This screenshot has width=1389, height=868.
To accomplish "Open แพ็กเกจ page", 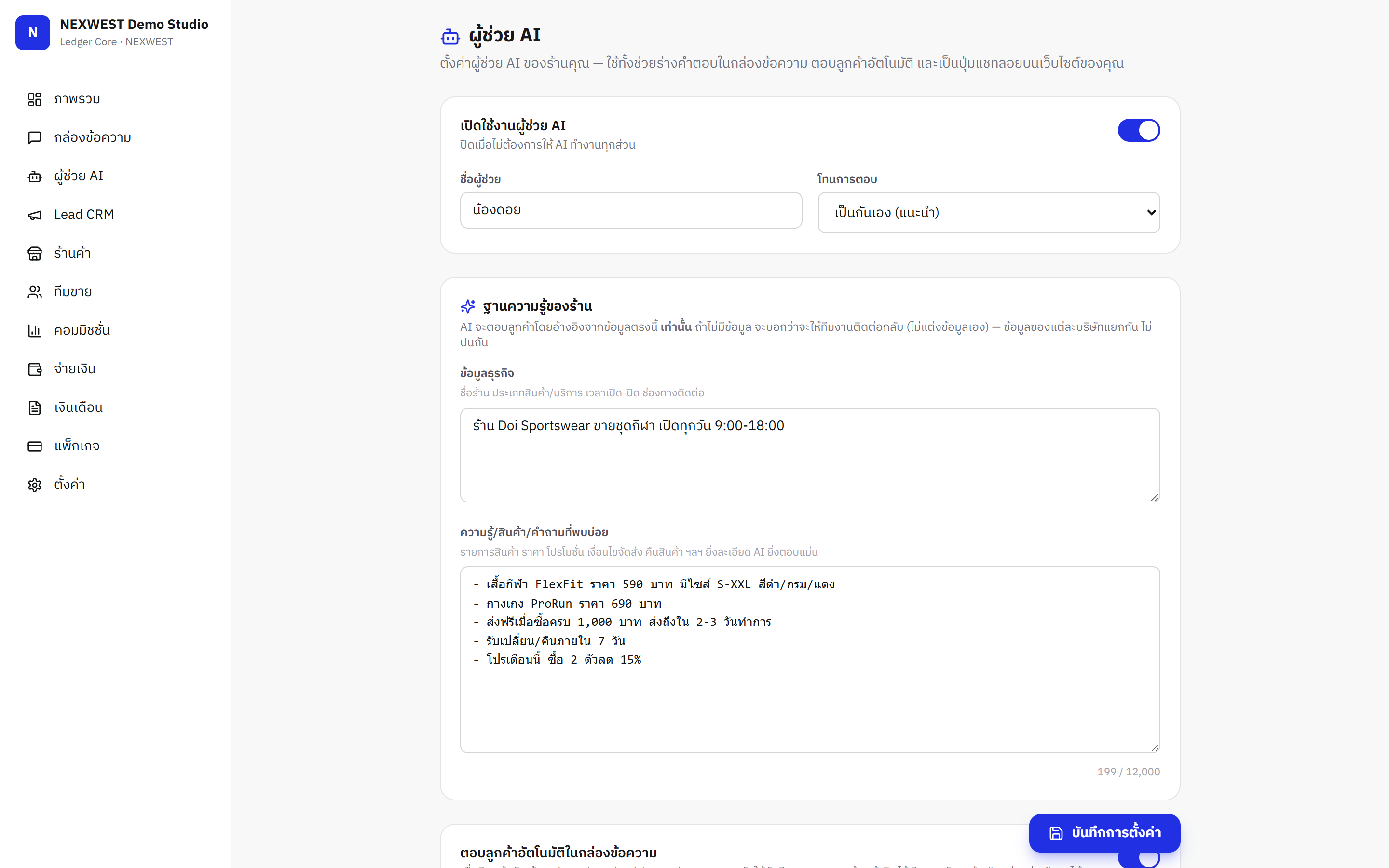I will tap(115, 446).
